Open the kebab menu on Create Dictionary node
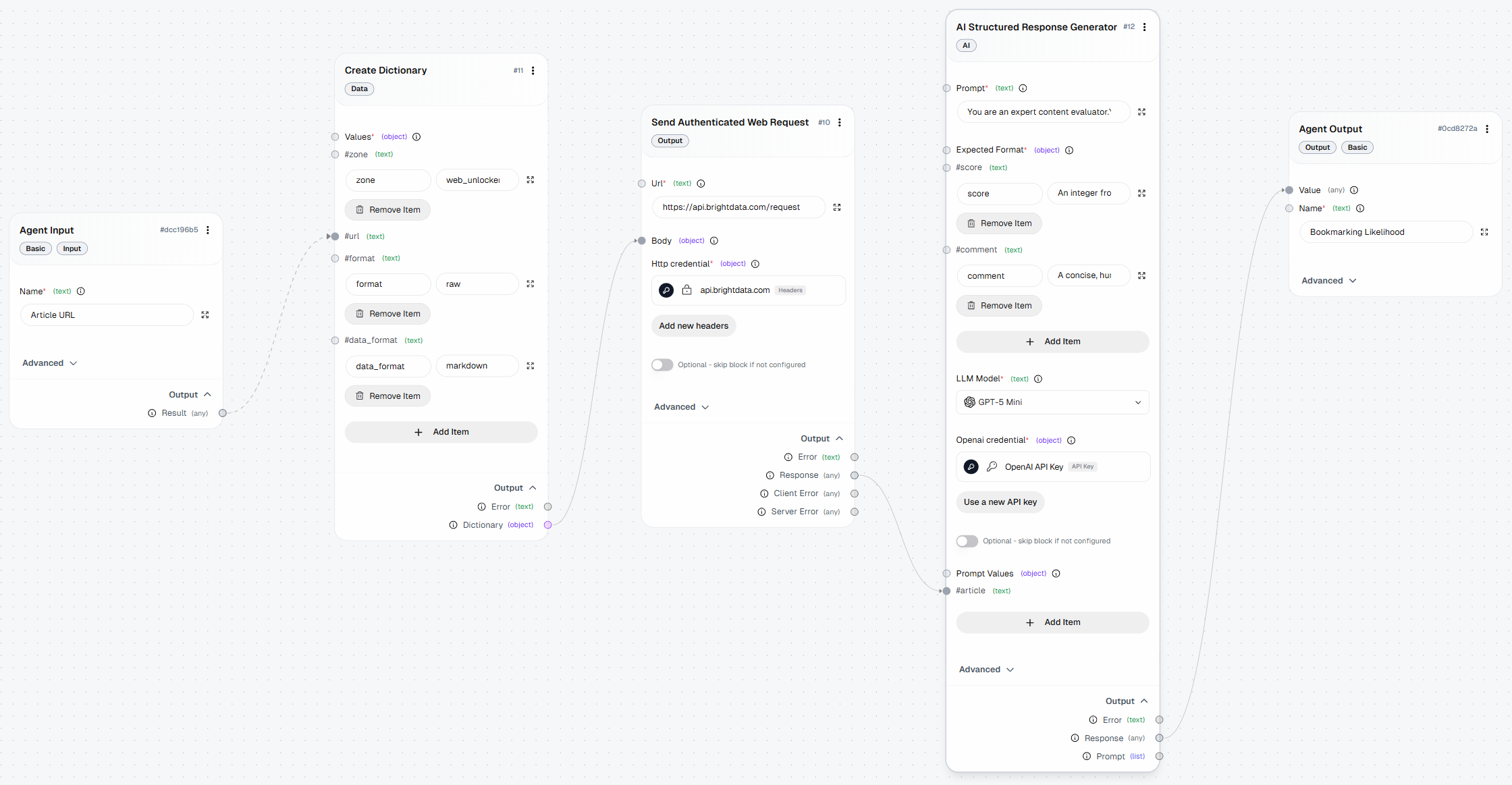Screen dimensions: 1512x785 click(533, 70)
